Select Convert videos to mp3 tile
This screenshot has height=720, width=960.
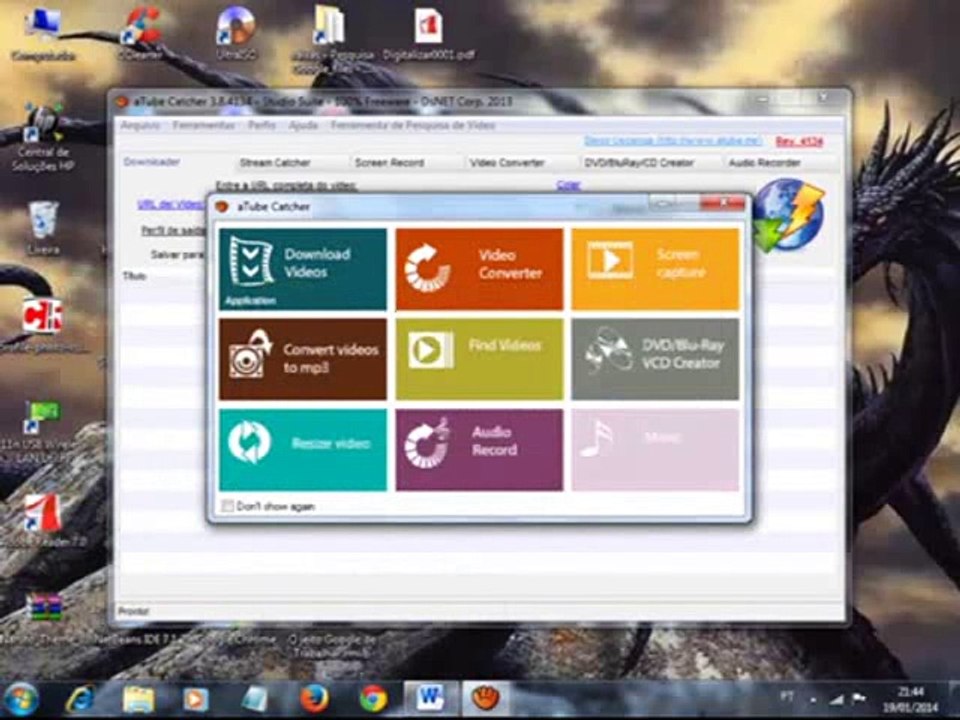303,359
